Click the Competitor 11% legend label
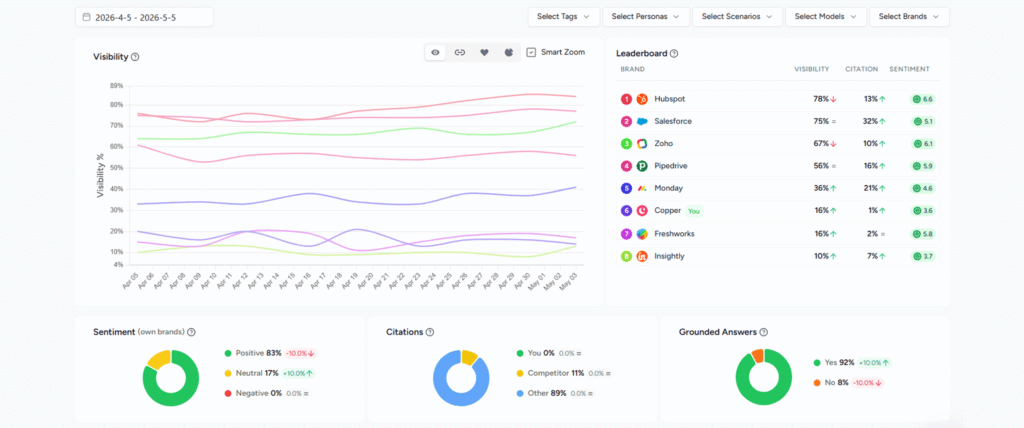Viewport: 1024px width, 428px height. coord(555,374)
